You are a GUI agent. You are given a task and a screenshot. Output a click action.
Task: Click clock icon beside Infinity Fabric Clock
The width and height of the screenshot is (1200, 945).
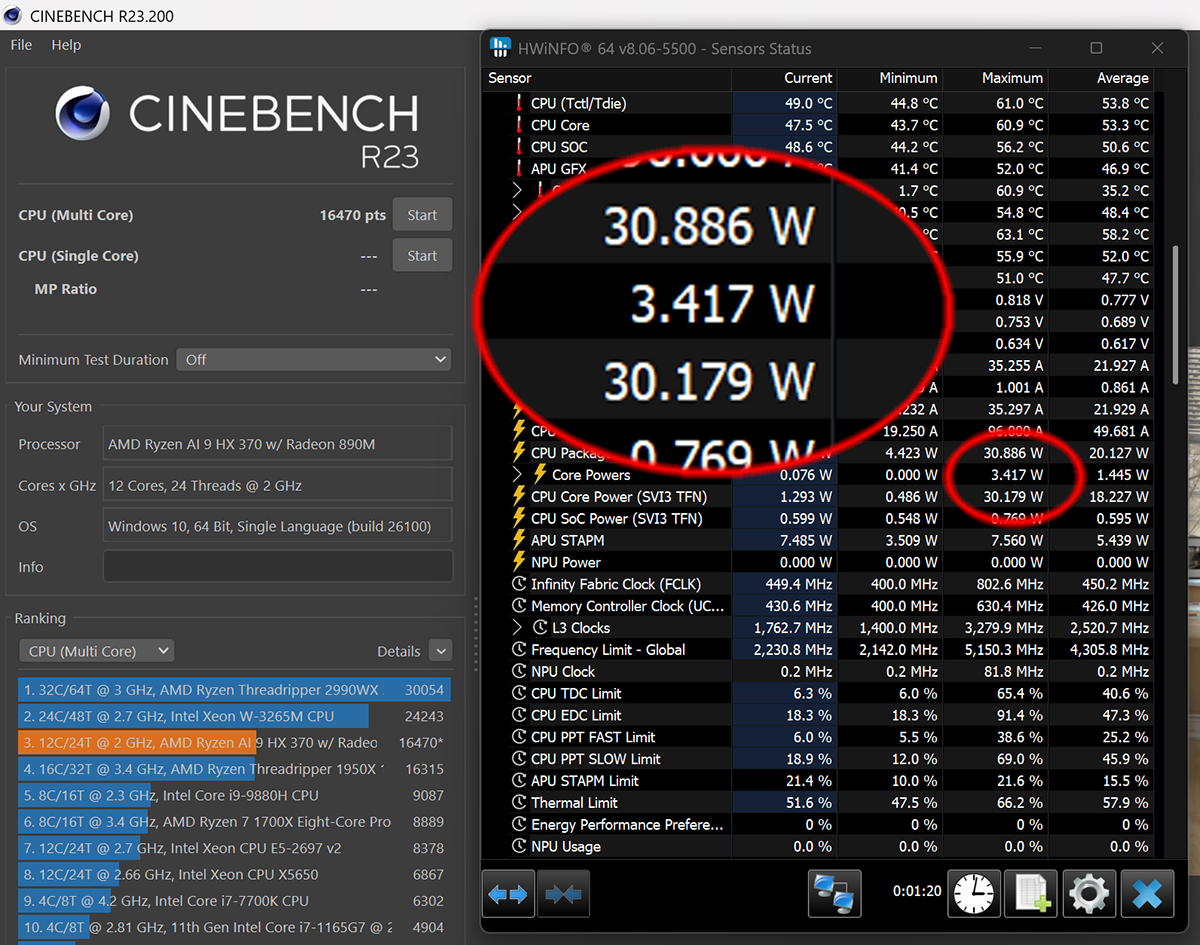[519, 584]
